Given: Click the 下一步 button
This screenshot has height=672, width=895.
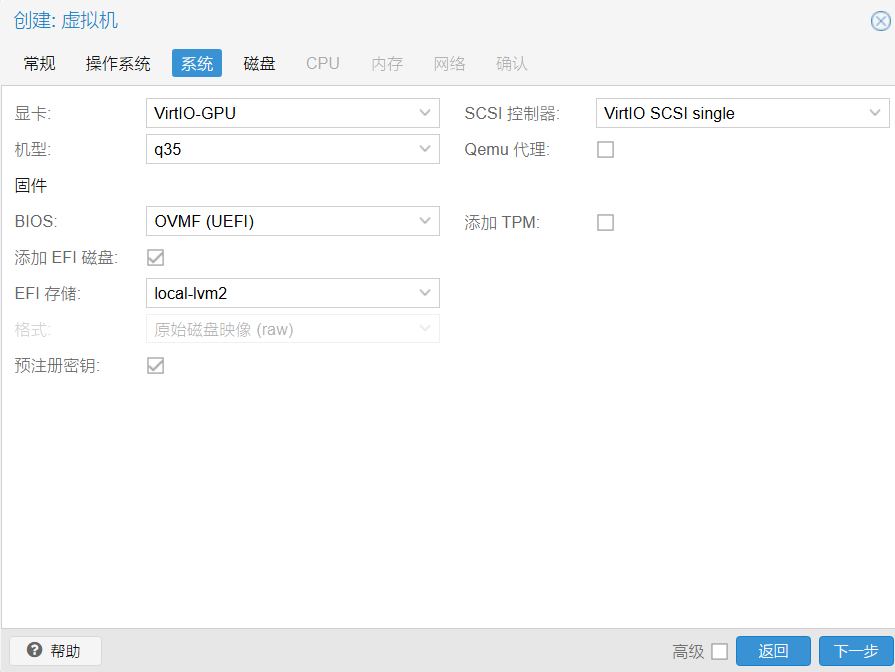Looking at the screenshot, I should [x=855, y=652].
